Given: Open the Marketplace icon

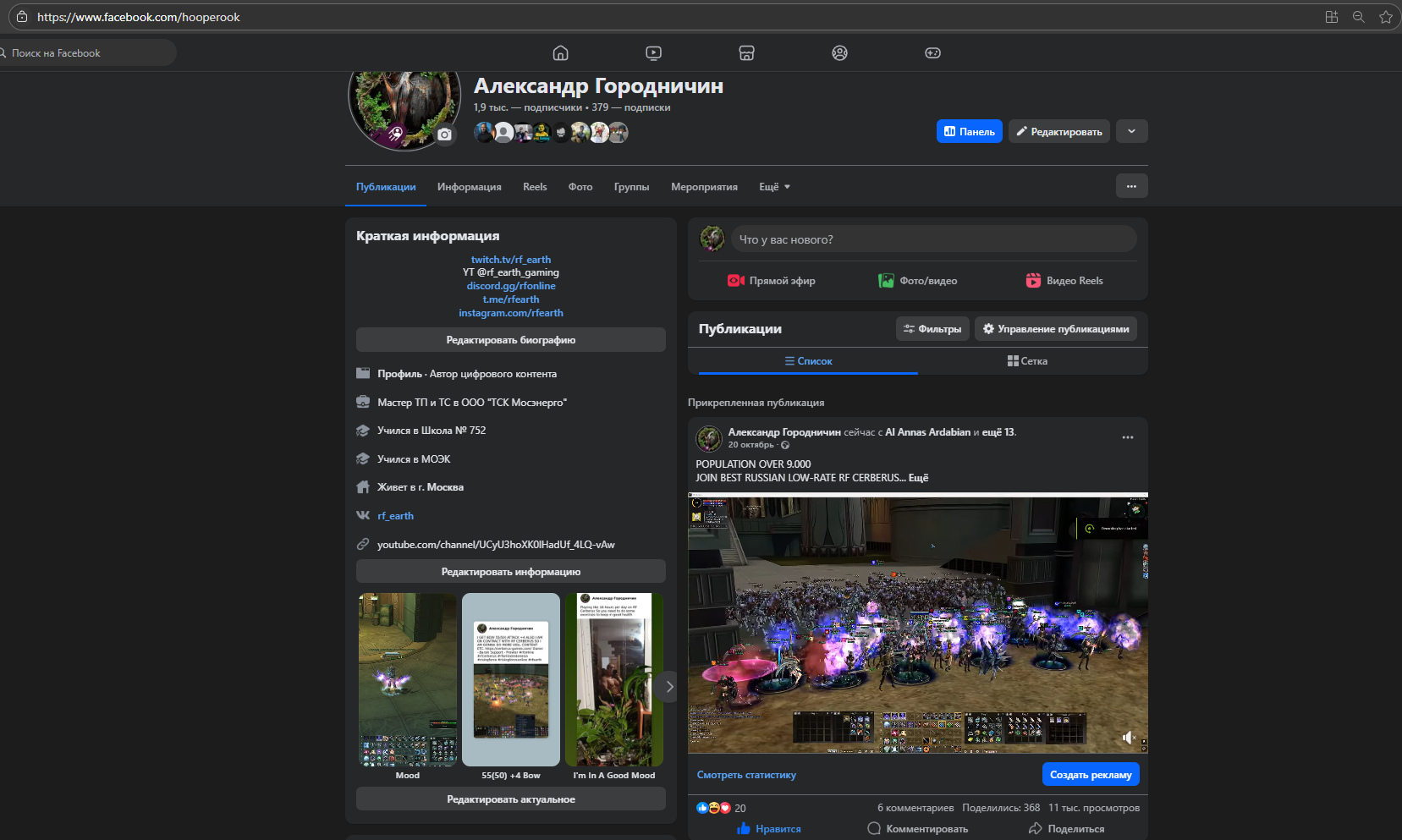Looking at the screenshot, I should tap(746, 53).
